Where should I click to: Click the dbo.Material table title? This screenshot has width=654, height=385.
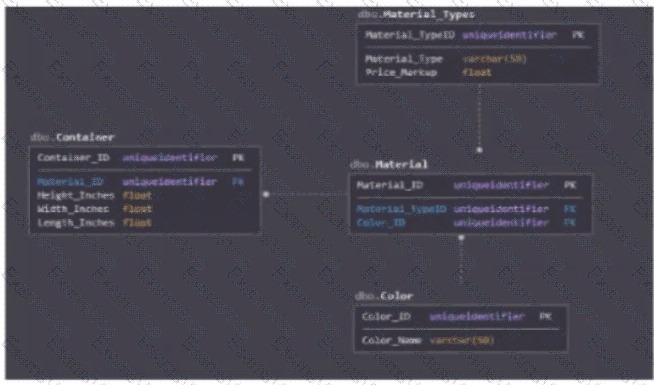pos(389,164)
